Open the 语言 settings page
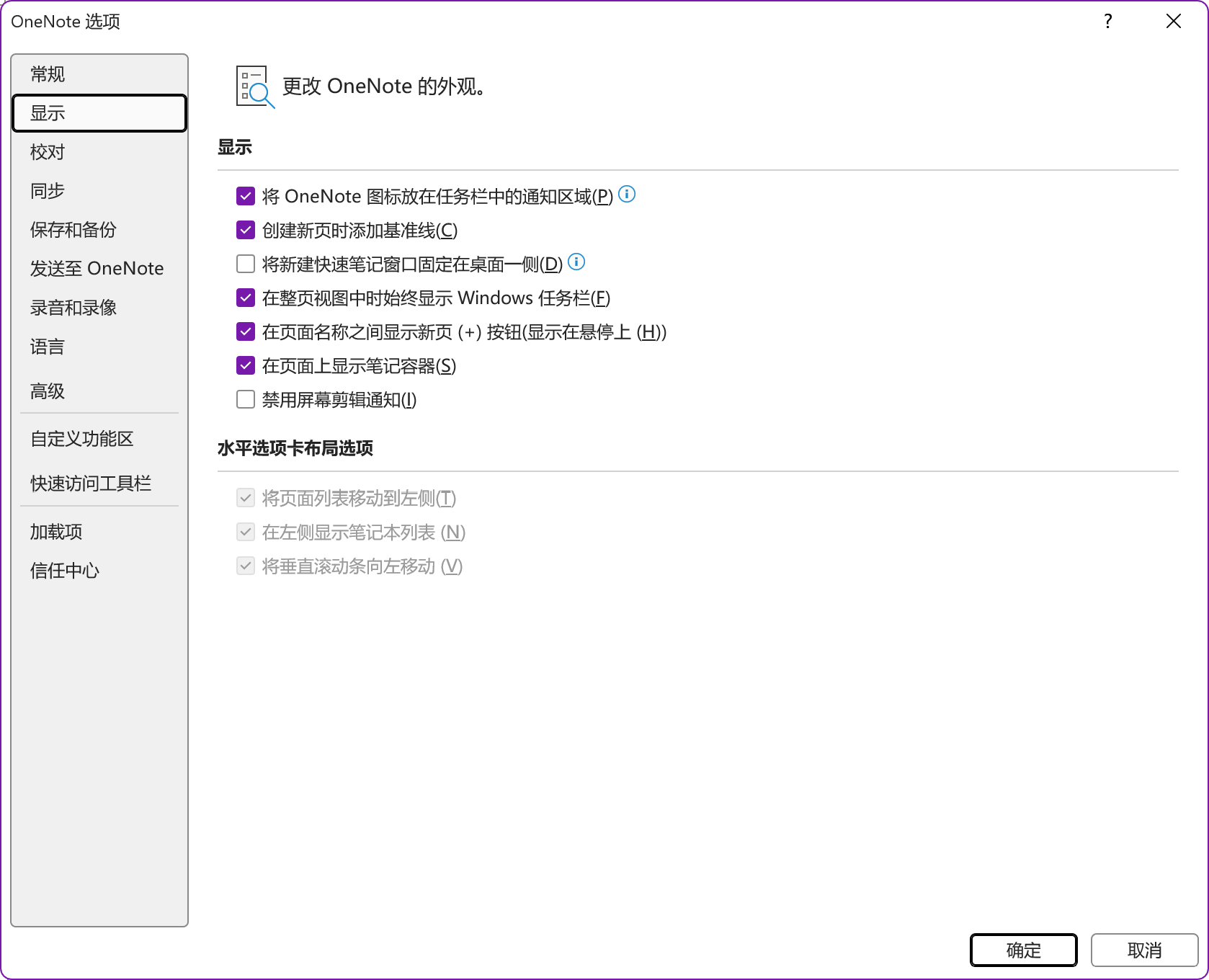Viewport: 1209px width, 980px height. click(x=99, y=347)
